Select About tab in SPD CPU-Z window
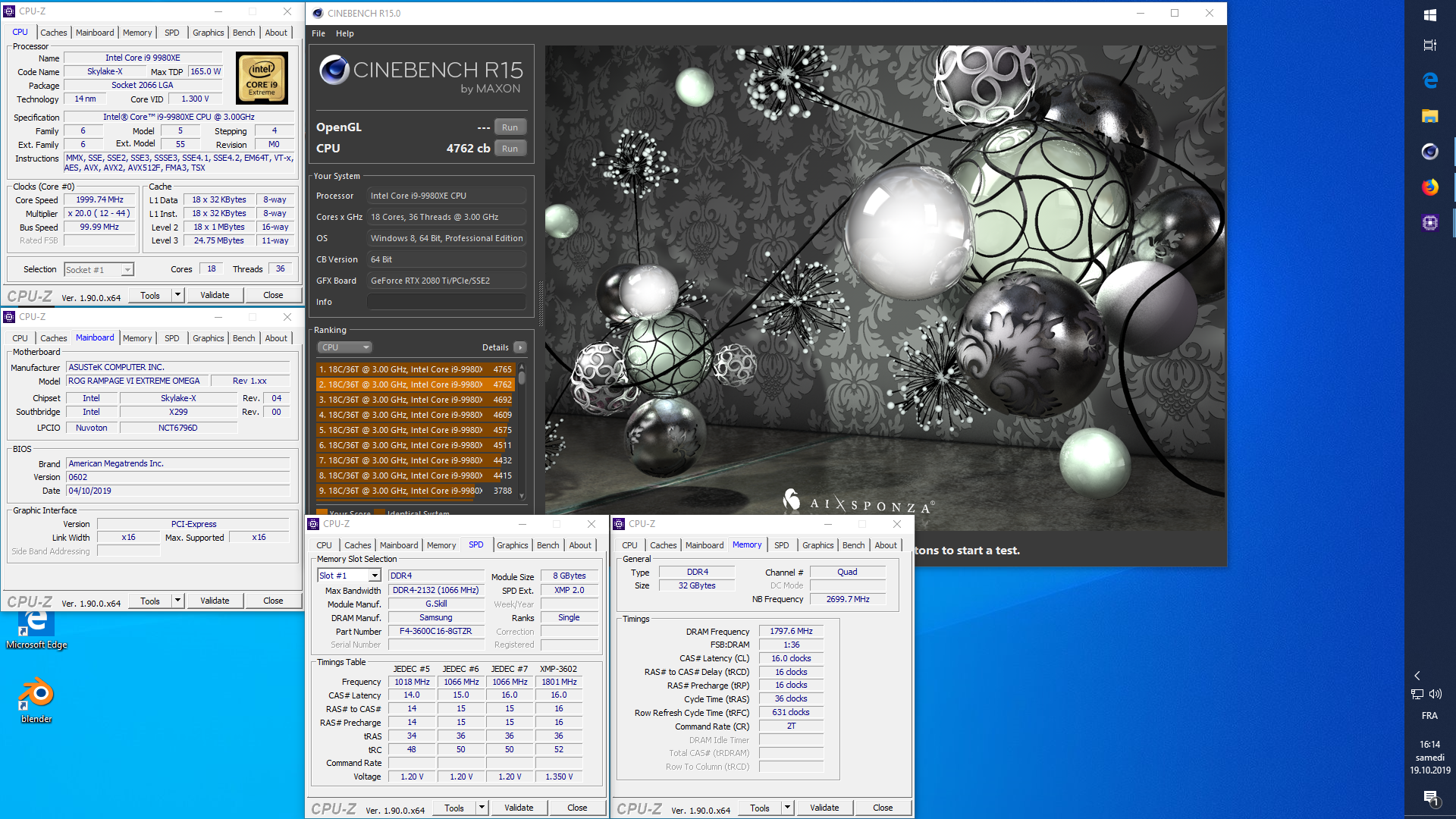Image resolution: width=1456 pixels, height=819 pixels. click(x=580, y=545)
